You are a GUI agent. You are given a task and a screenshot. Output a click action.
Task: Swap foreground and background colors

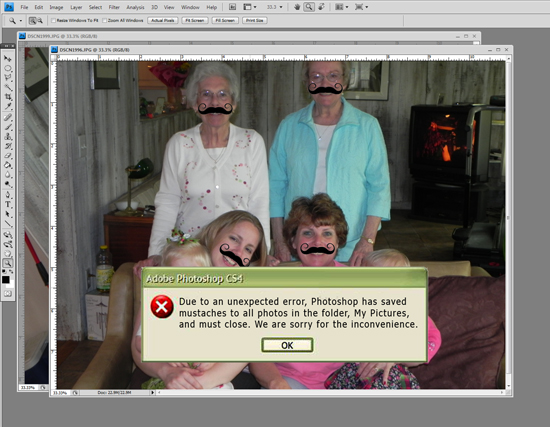(11, 272)
